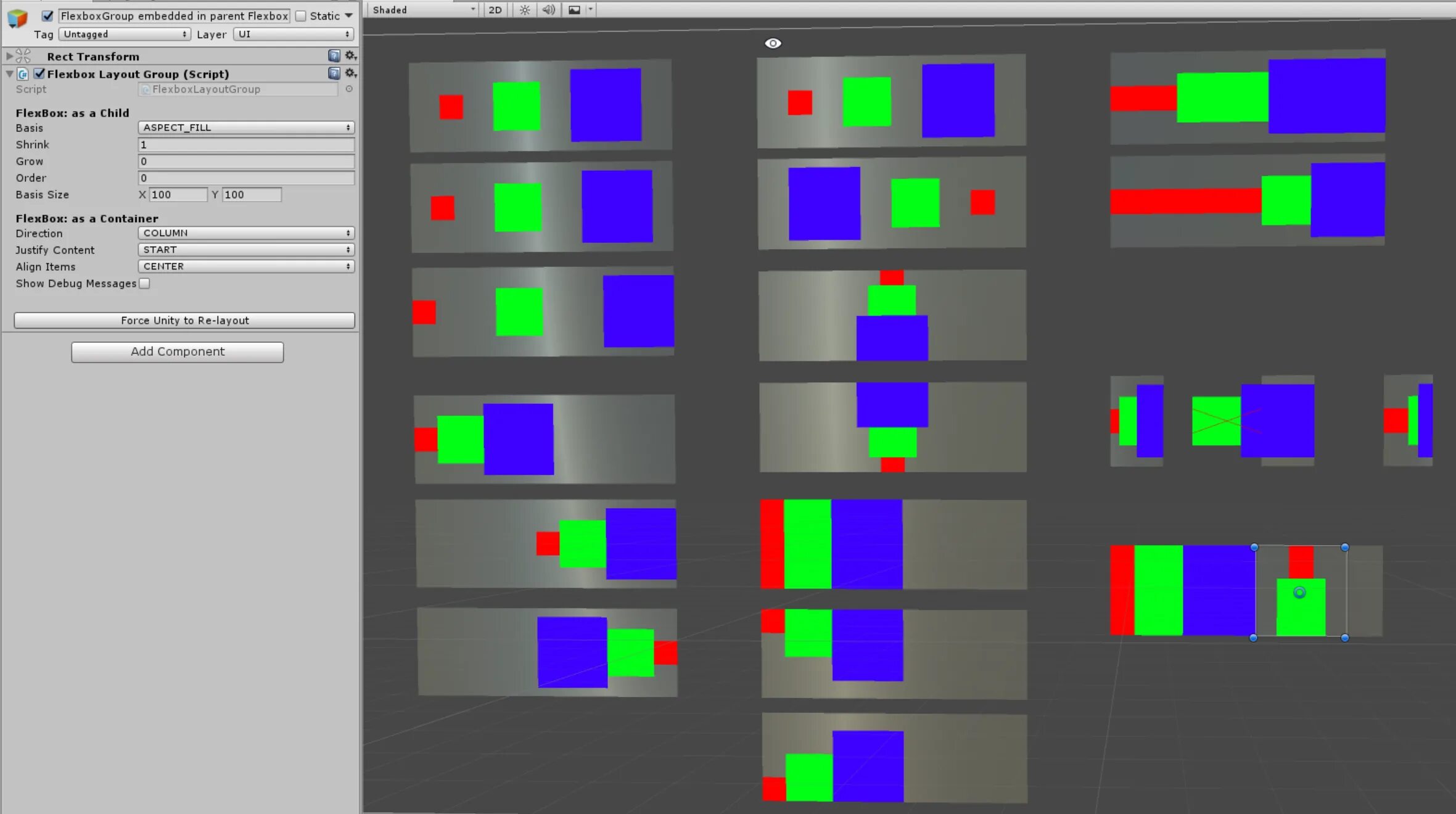Open the Shaded draw mode menu
The width and height of the screenshot is (1456, 814).
click(x=422, y=10)
